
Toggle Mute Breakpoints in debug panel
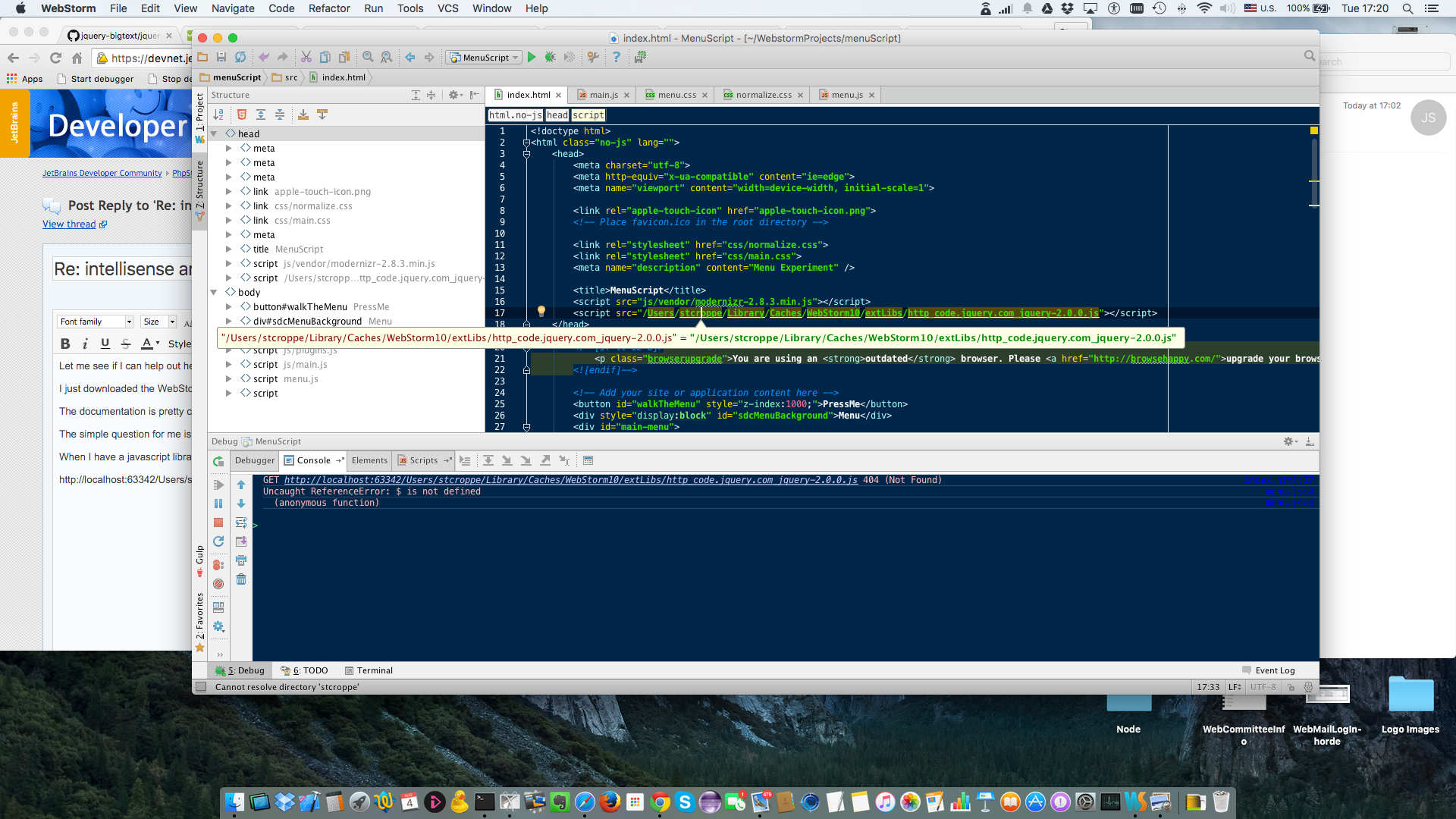click(x=218, y=584)
